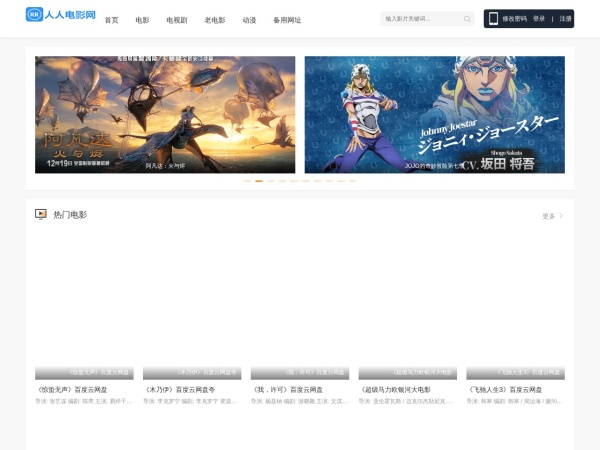Click the 注册 register link

tap(565, 19)
